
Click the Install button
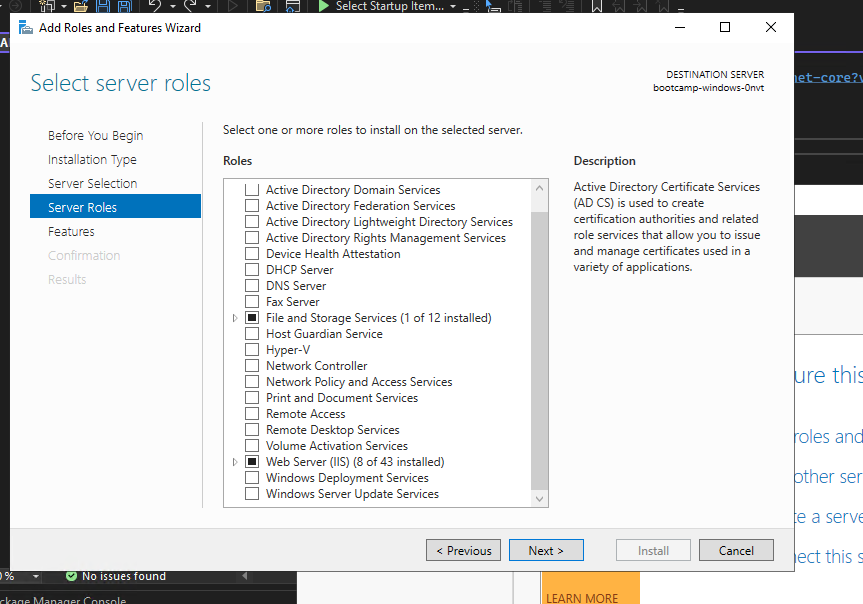click(x=653, y=550)
